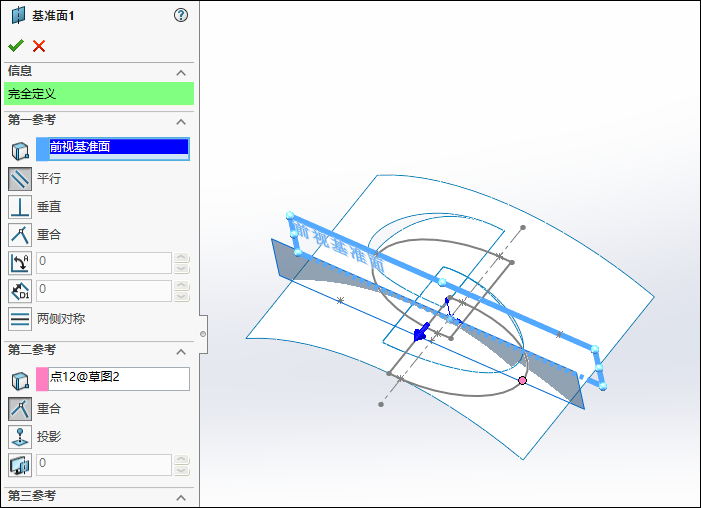The height and width of the screenshot is (508, 701).
Task: Increase distance value with spinner up
Action: [182, 286]
